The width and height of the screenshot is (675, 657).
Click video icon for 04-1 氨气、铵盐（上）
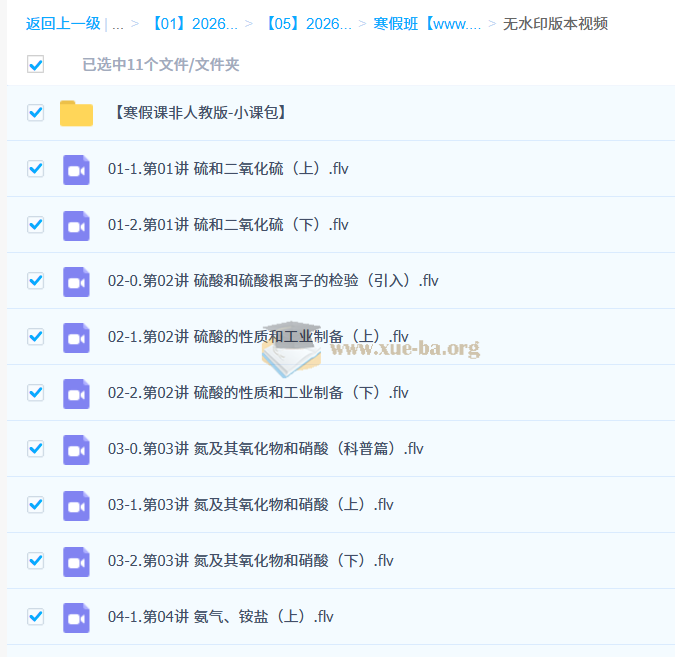point(76,617)
